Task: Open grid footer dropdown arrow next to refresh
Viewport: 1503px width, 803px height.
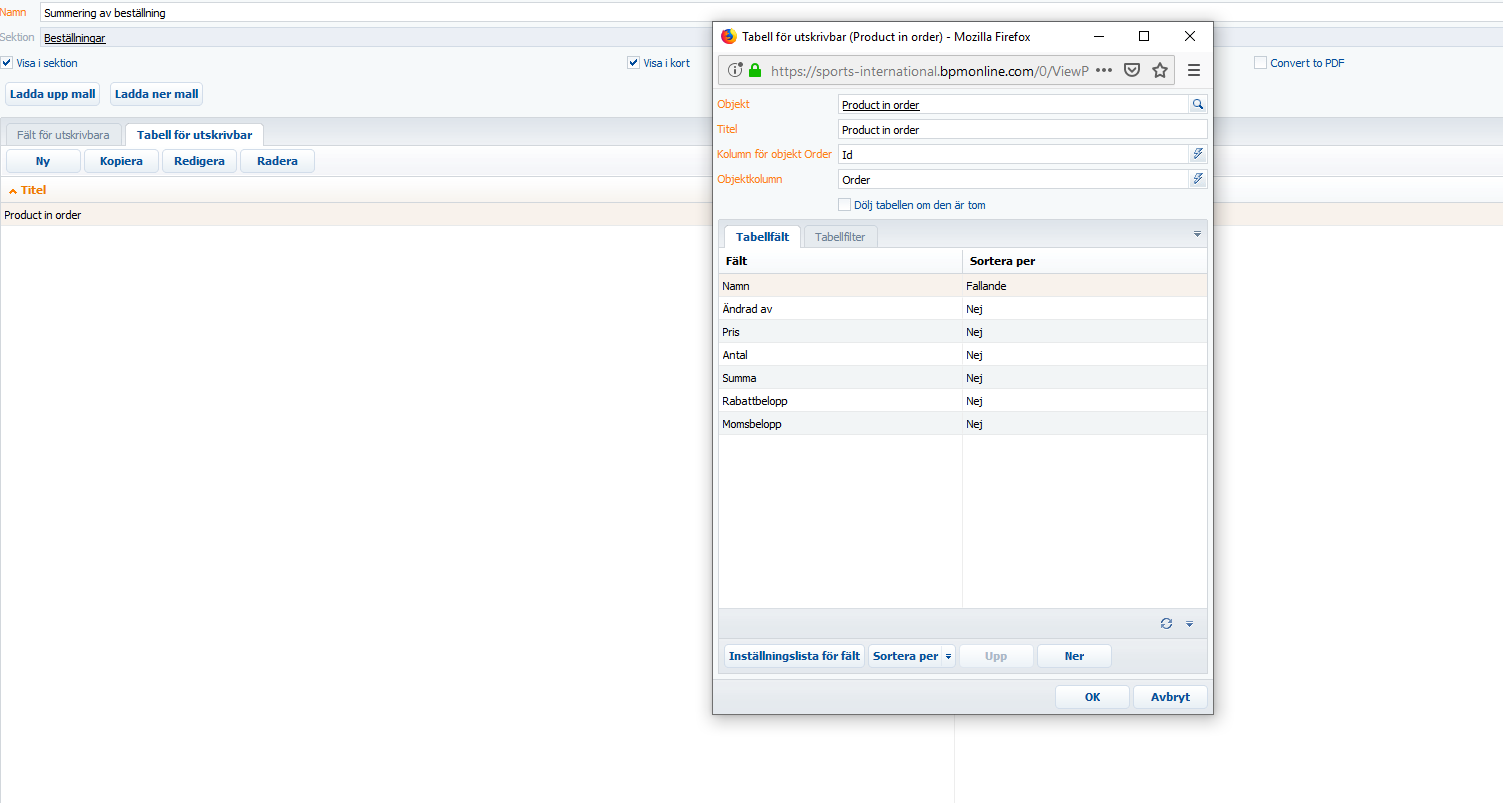Action: click(1189, 623)
